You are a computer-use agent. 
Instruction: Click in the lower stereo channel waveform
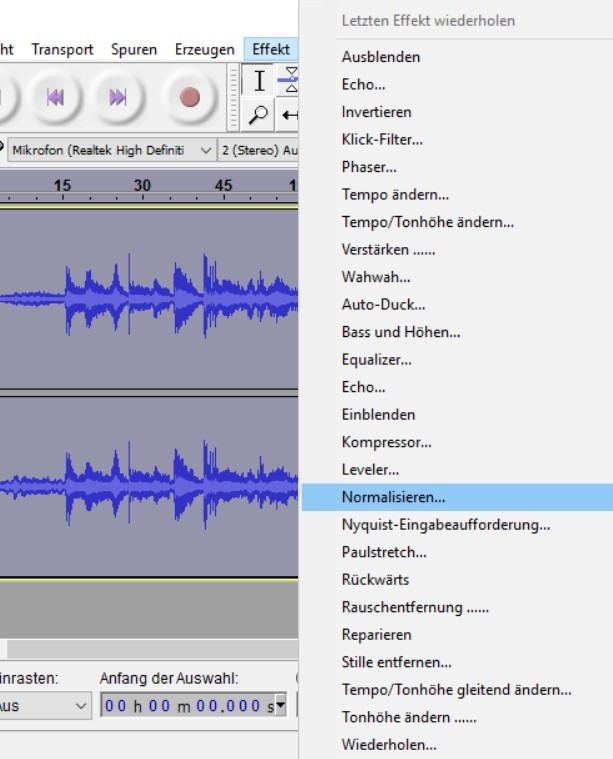click(149, 486)
